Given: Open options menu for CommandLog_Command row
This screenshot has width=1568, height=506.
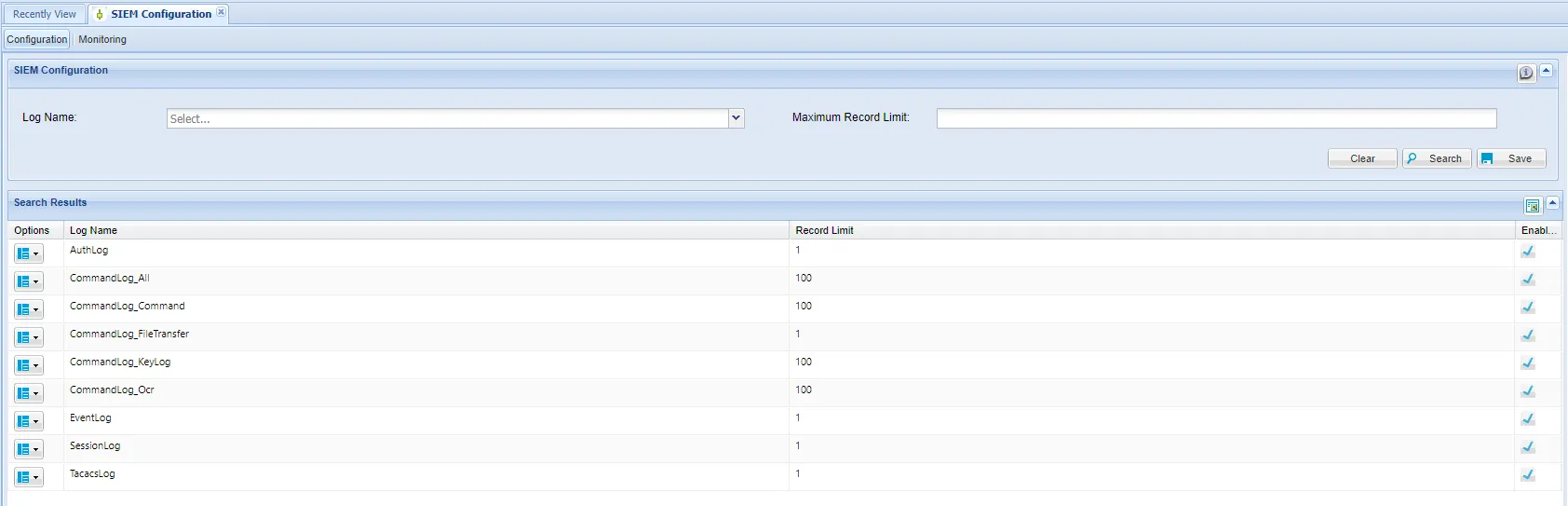Looking at the screenshot, I should [x=29, y=309].
